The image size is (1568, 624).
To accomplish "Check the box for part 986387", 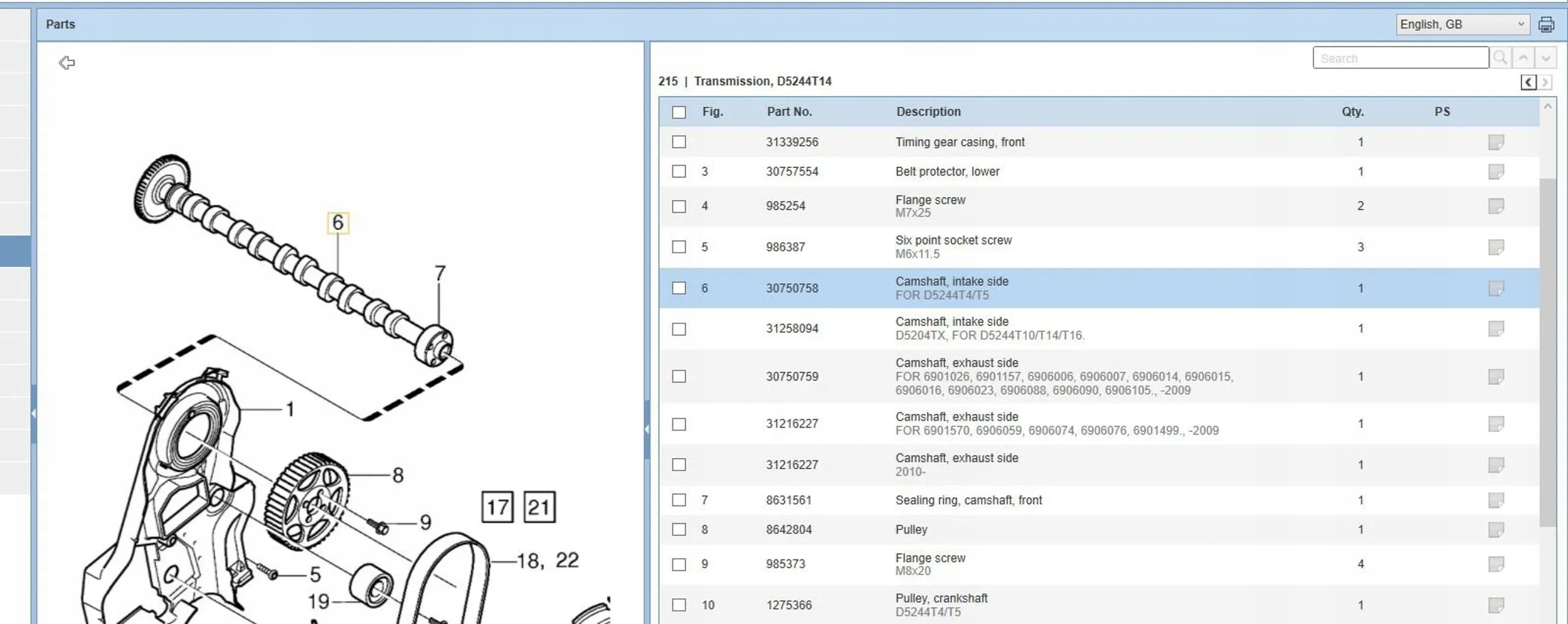I will [679, 247].
